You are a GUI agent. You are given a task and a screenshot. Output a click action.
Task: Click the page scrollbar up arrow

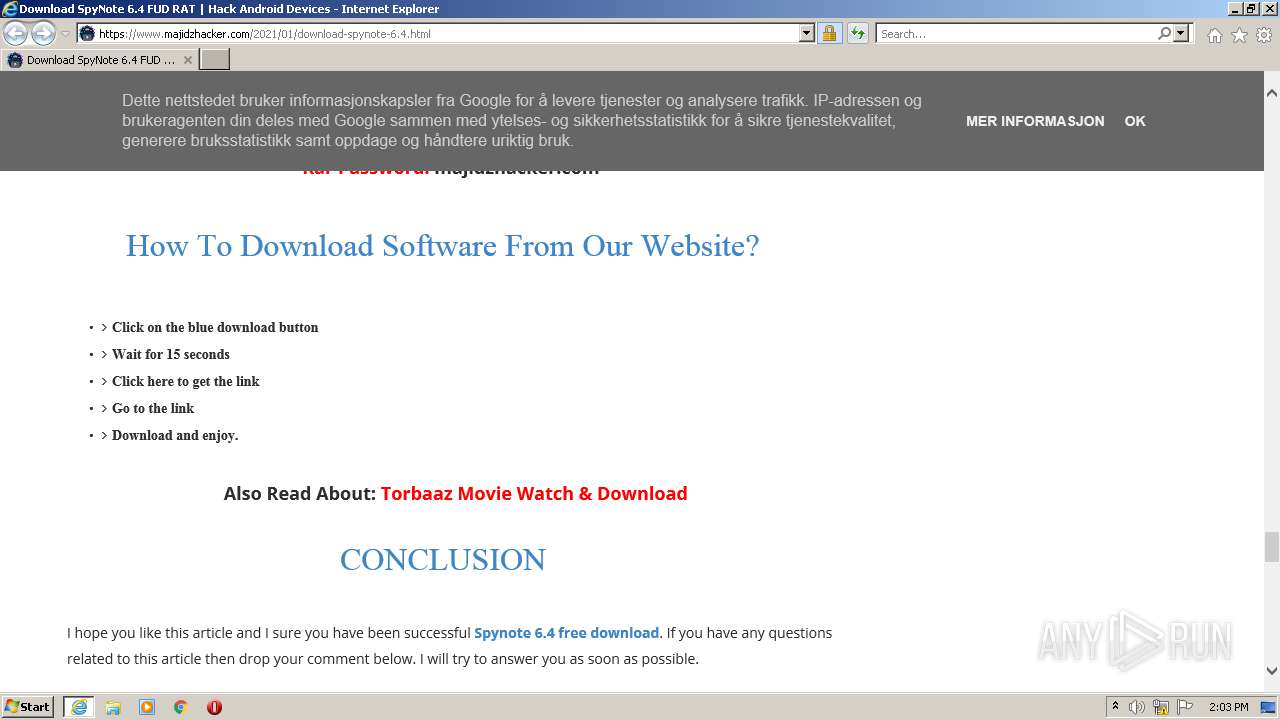[1271, 92]
